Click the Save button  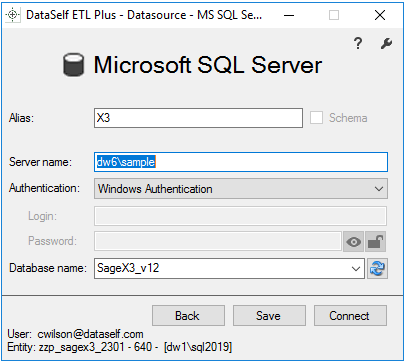(269, 315)
